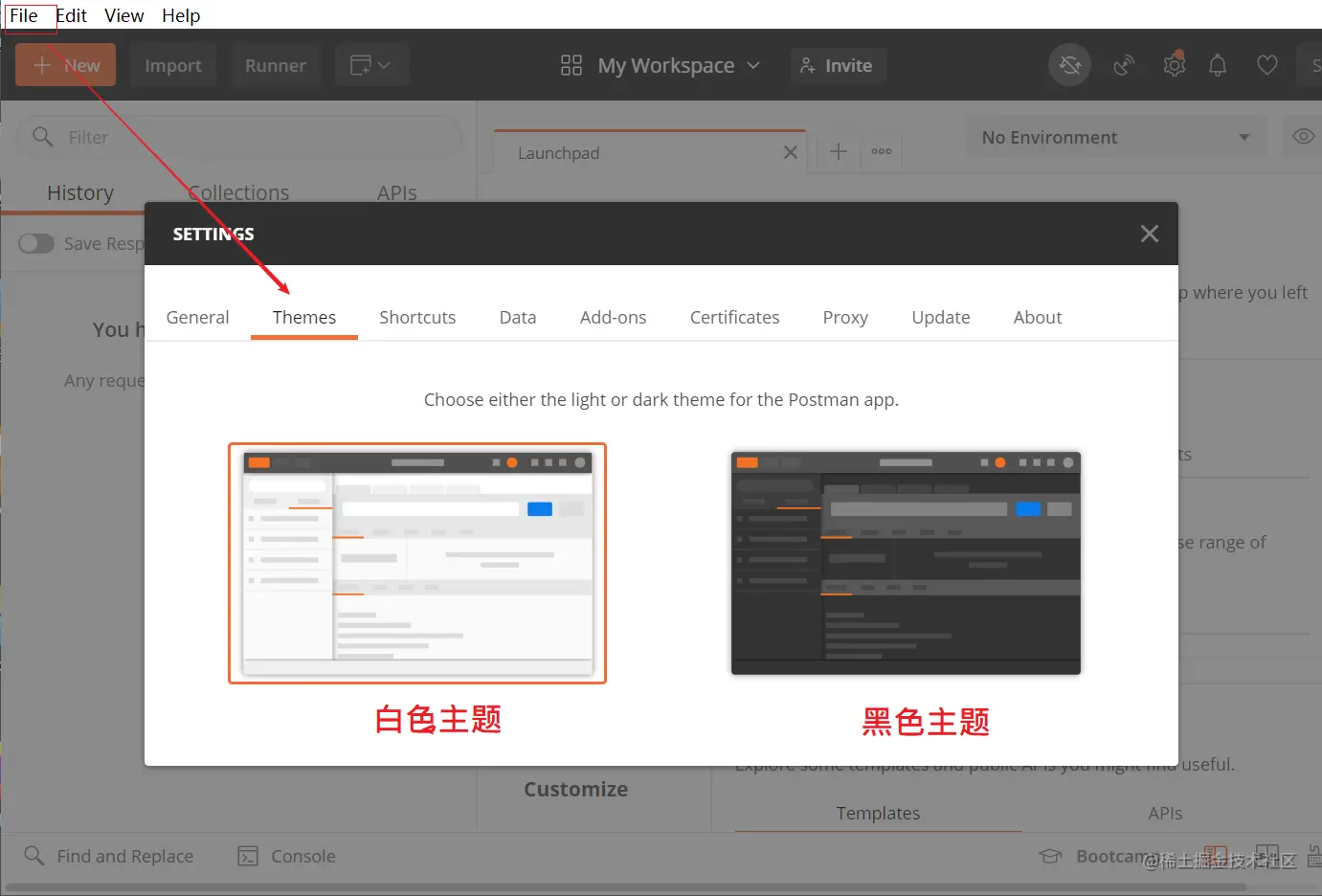Click the Console terminal icon
1322x896 pixels.
pos(248,856)
